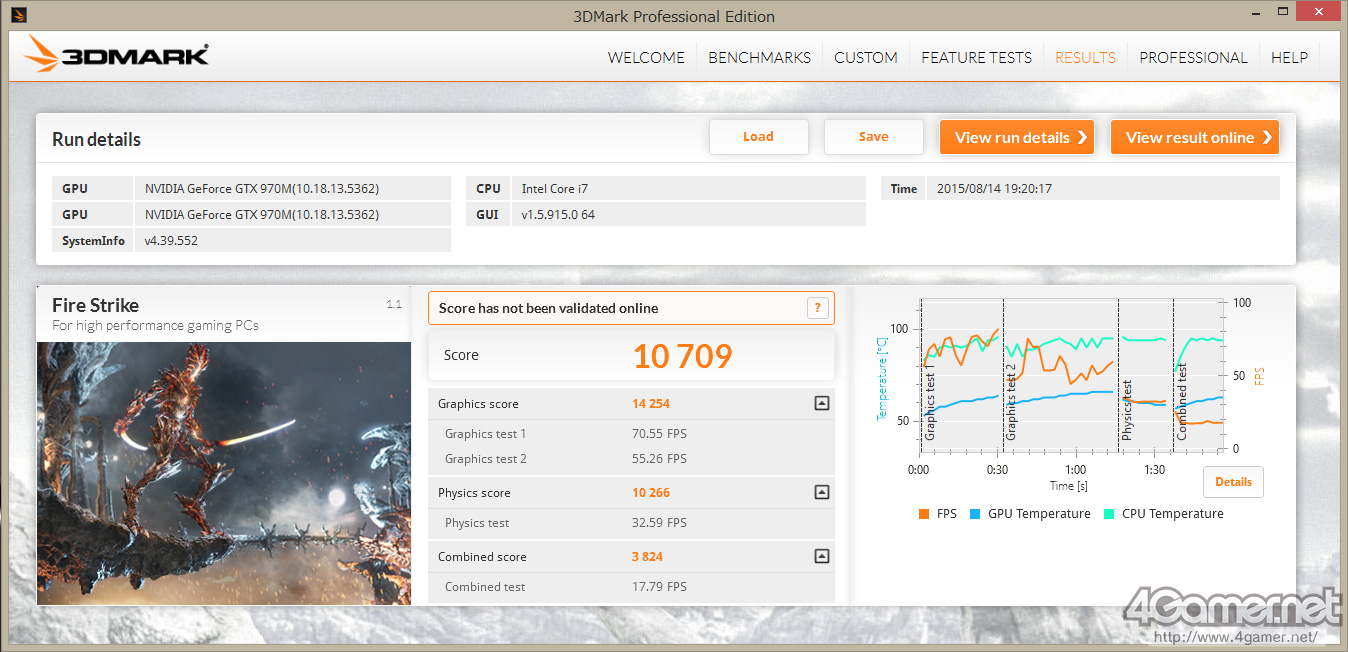Click the question mark help icon
1348x652 pixels.
[x=817, y=308]
